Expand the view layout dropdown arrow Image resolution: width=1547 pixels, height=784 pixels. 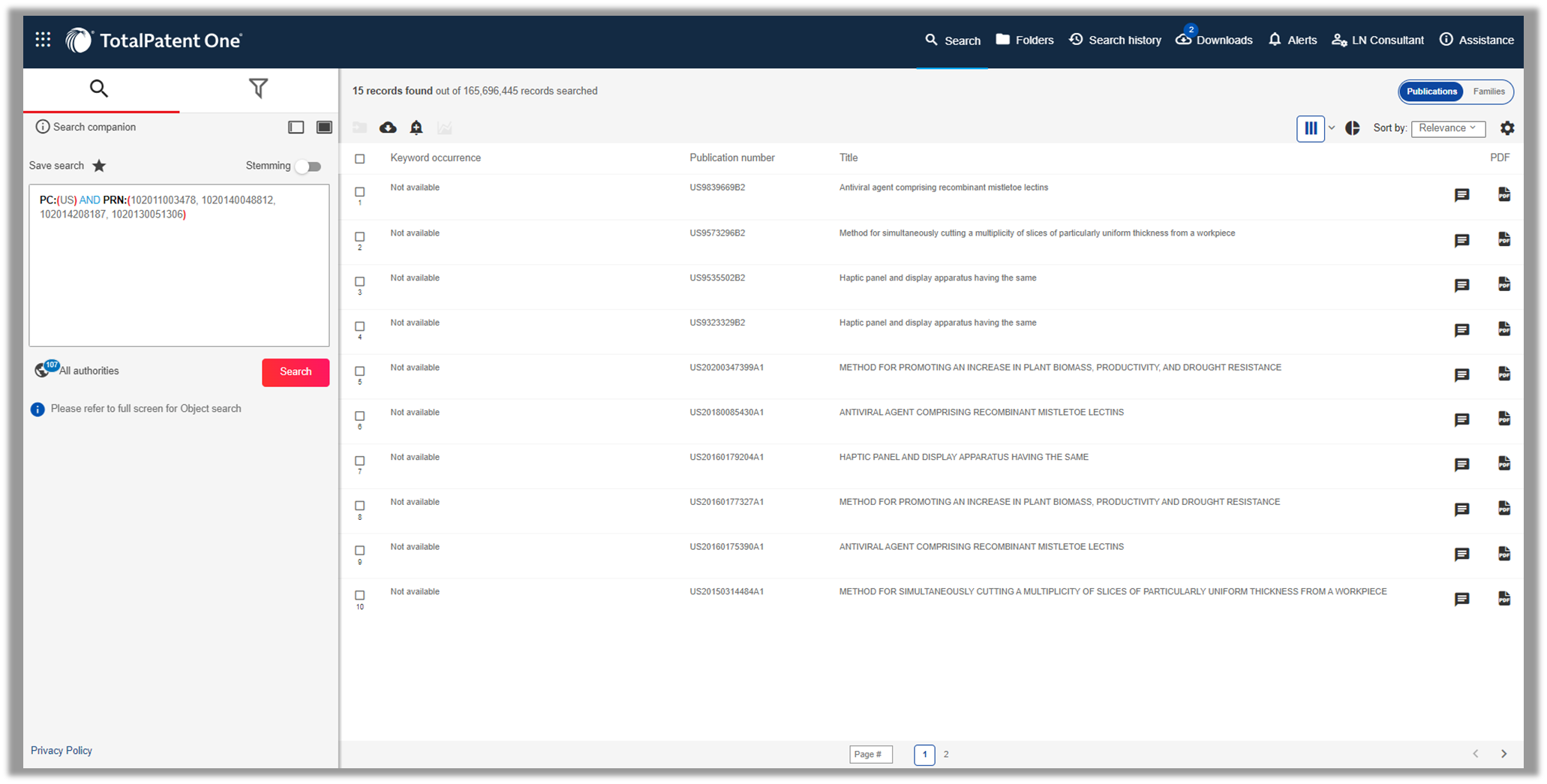click(1332, 128)
